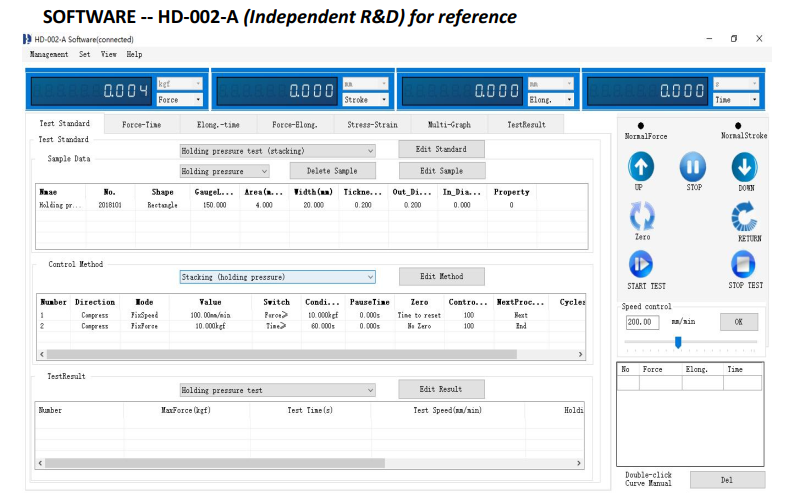The image size is (792, 503).
Task: Click the speed control value field
Action: point(642,322)
